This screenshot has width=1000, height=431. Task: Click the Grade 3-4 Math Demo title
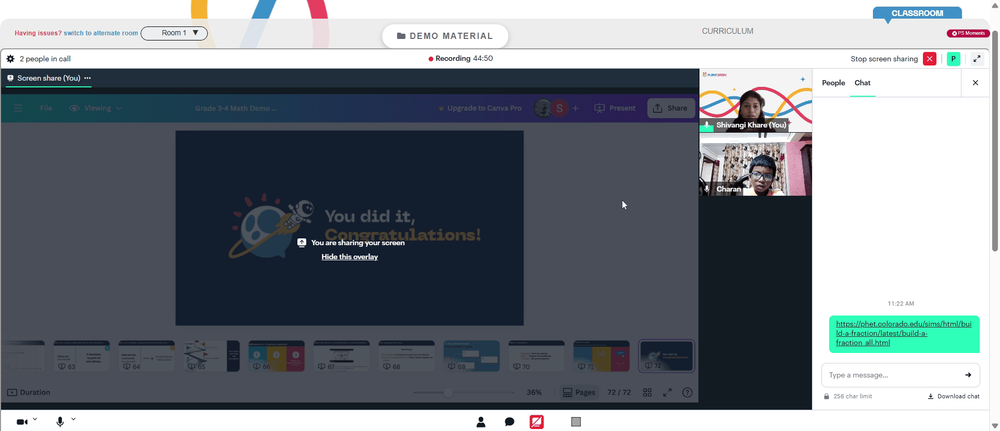pos(236,108)
